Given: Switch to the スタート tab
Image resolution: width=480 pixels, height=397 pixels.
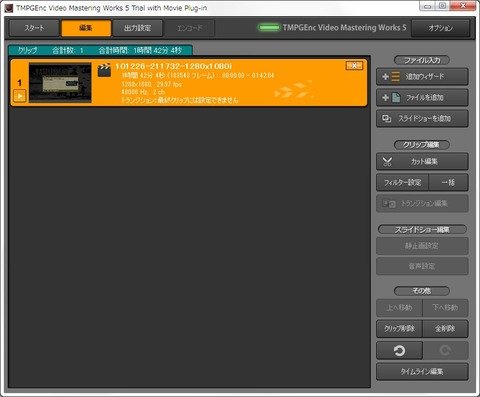Looking at the screenshot, I should [34, 28].
